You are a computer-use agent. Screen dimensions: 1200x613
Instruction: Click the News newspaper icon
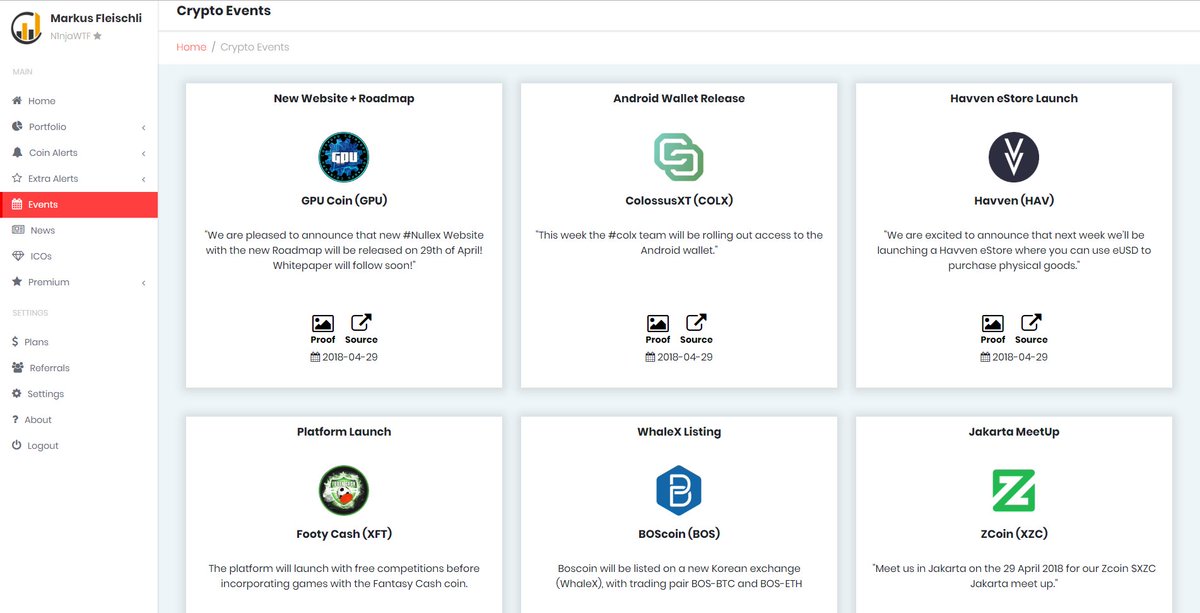click(x=18, y=230)
